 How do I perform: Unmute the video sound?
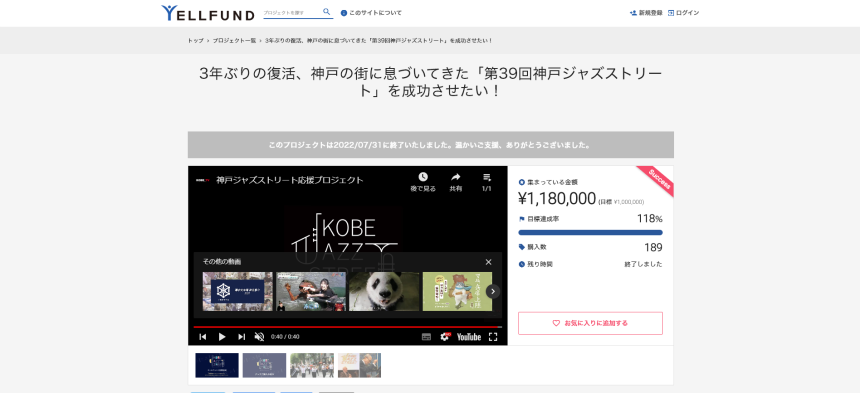pos(259,337)
